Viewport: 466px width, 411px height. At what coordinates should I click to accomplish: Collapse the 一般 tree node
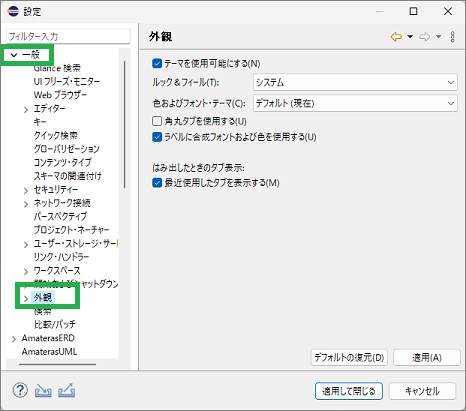[14, 55]
